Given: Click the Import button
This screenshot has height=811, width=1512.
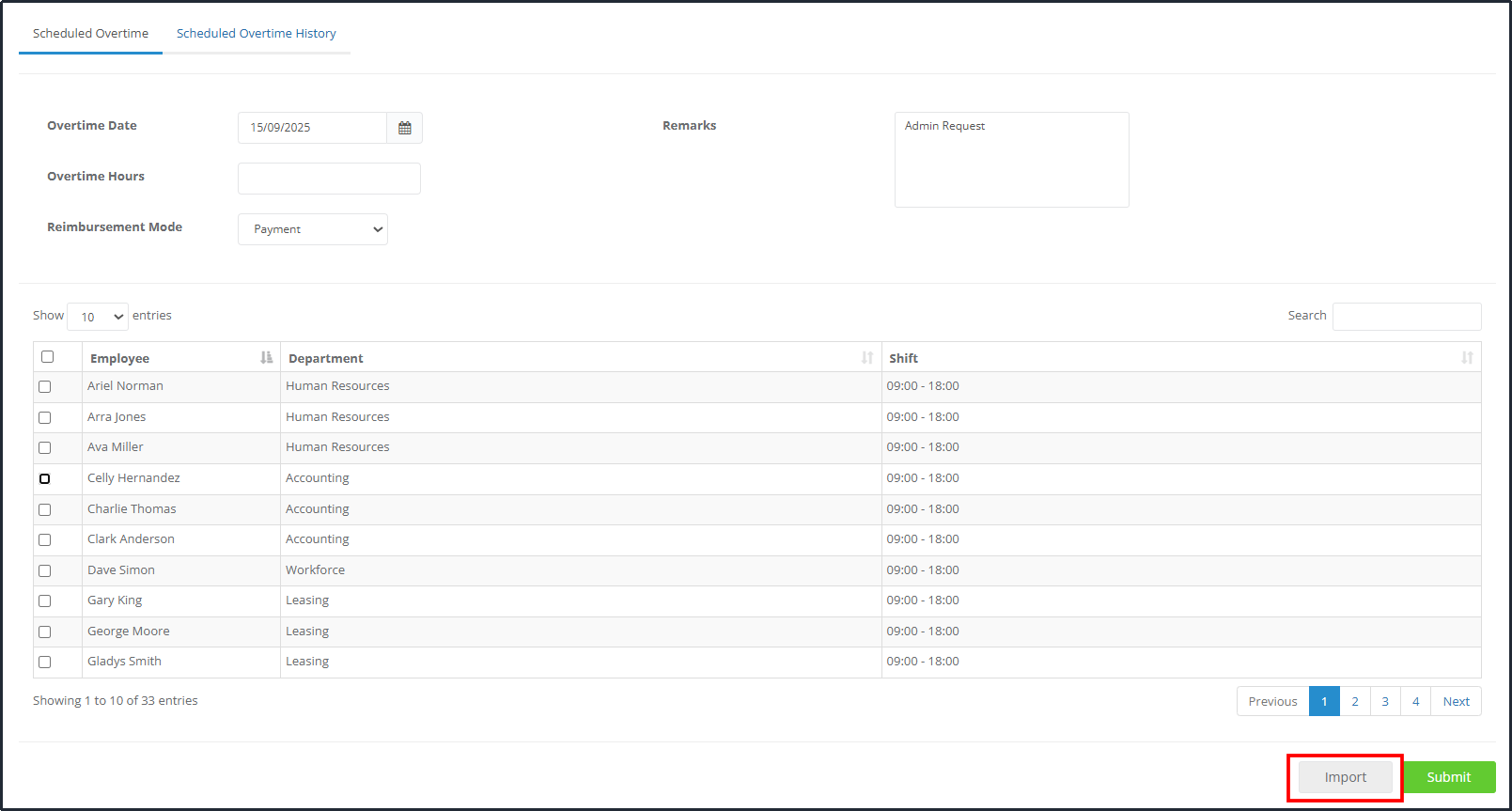Looking at the screenshot, I should (1345, 777).
